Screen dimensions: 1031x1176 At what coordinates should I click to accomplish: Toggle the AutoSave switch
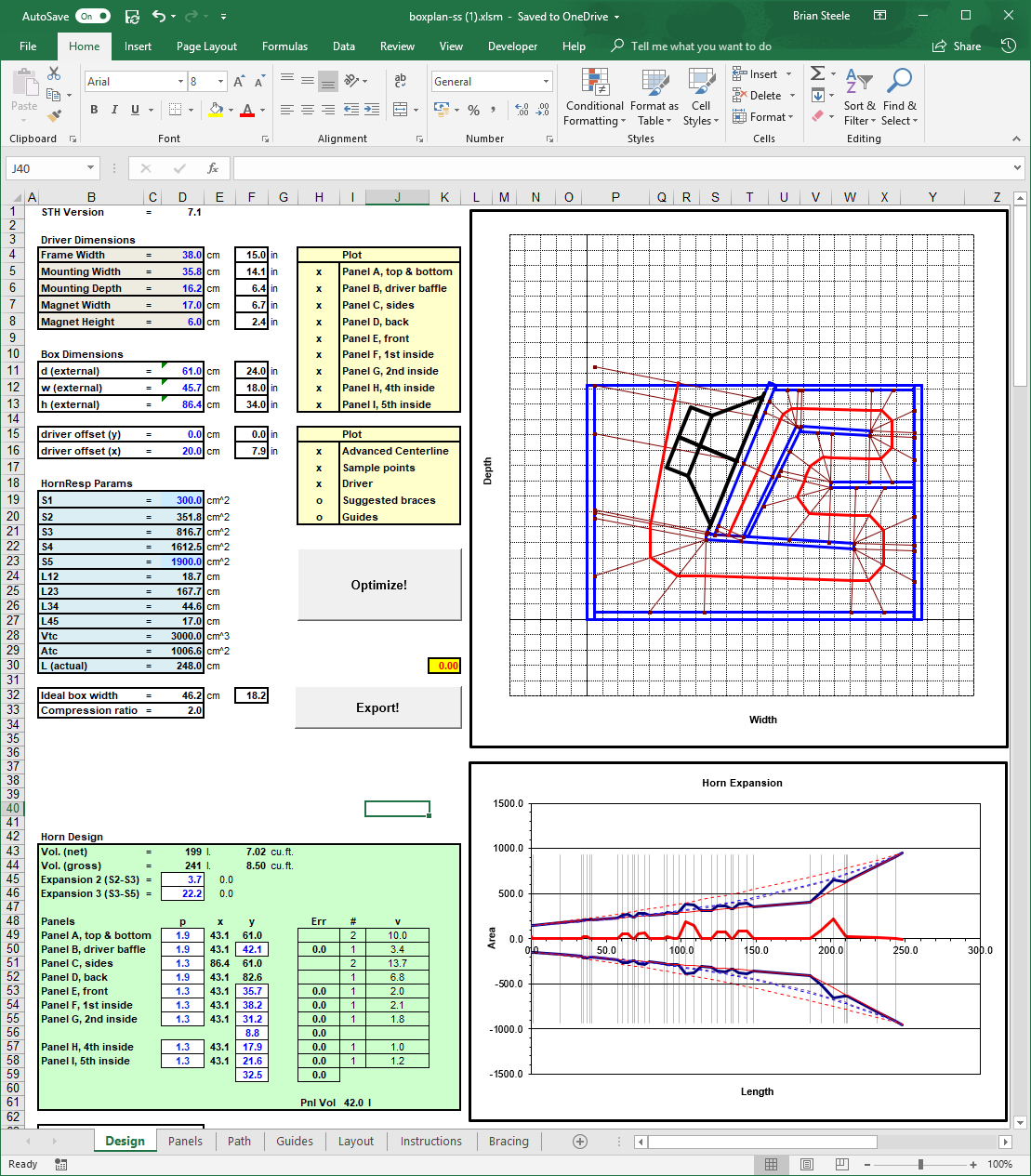93,16
